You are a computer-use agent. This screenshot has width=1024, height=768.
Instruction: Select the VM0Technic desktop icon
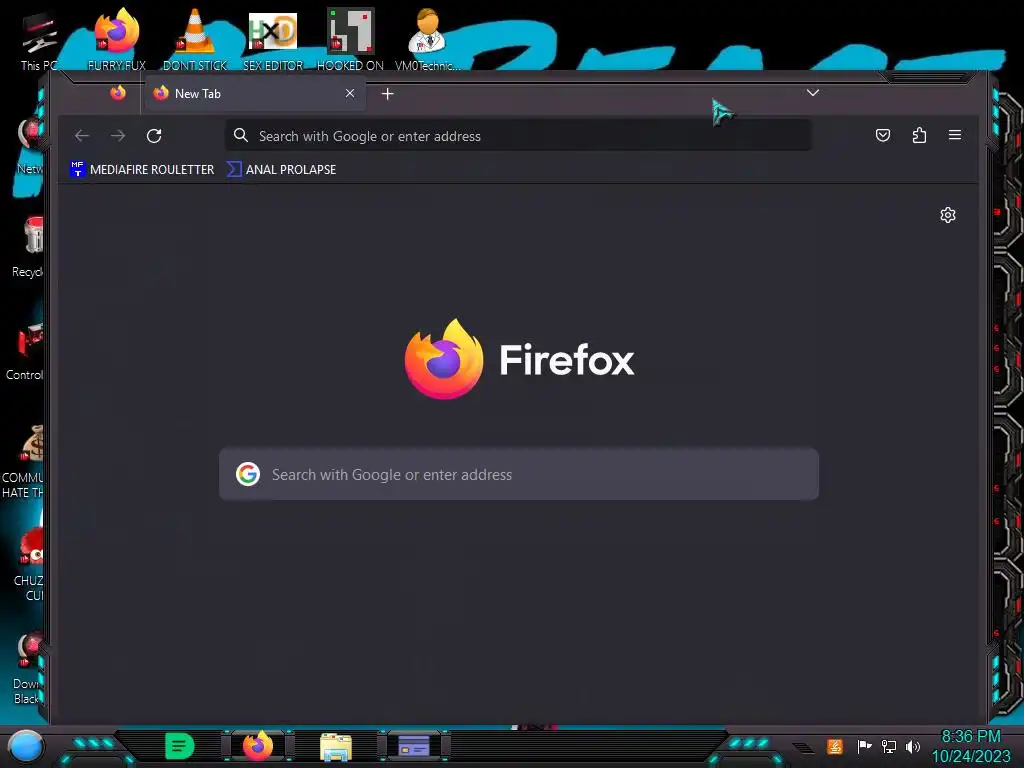pos(428,39)
